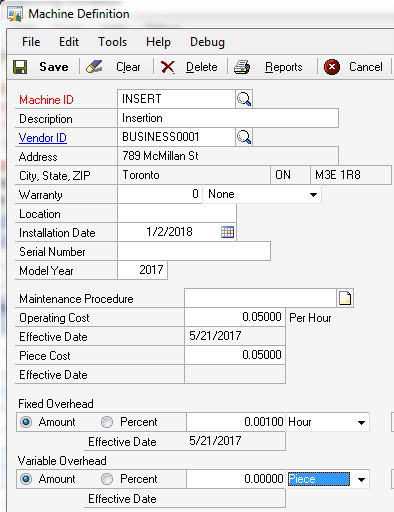Select Variable Overhead Percent radio button
This screenshot has width=394, height=512.
point(107,479)
